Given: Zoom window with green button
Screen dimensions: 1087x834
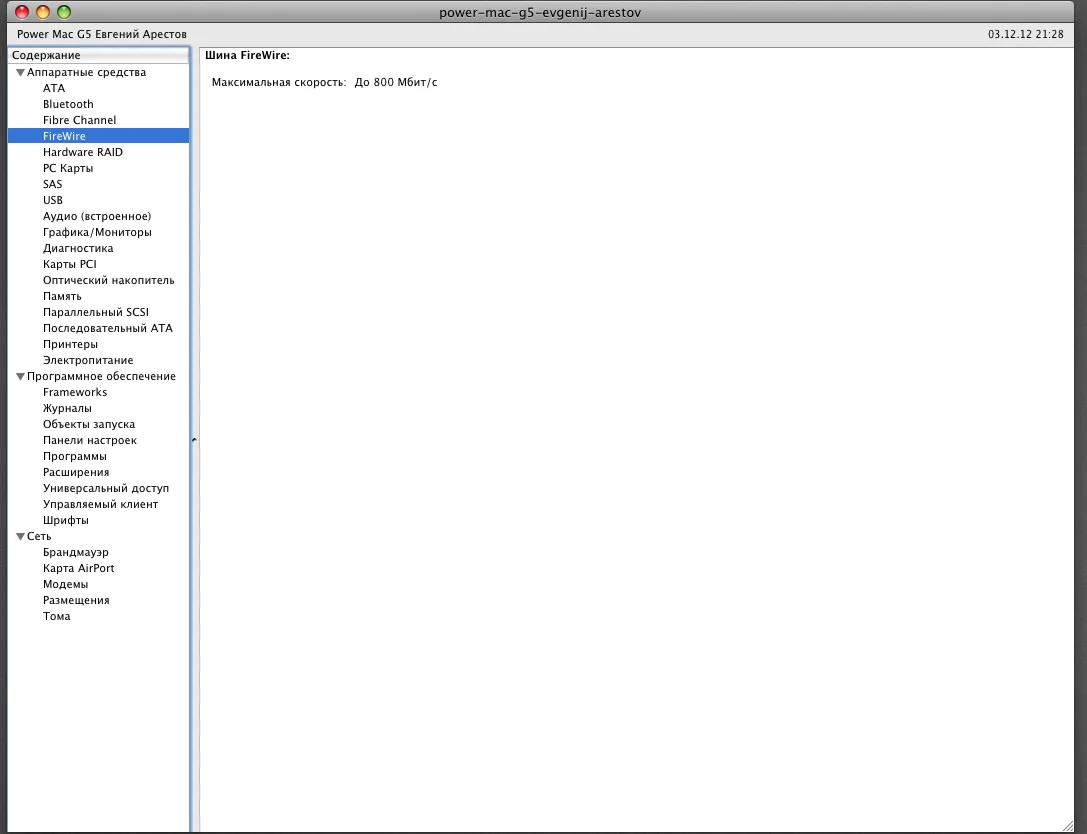Looking at the screenshot, I should point(64,12).
